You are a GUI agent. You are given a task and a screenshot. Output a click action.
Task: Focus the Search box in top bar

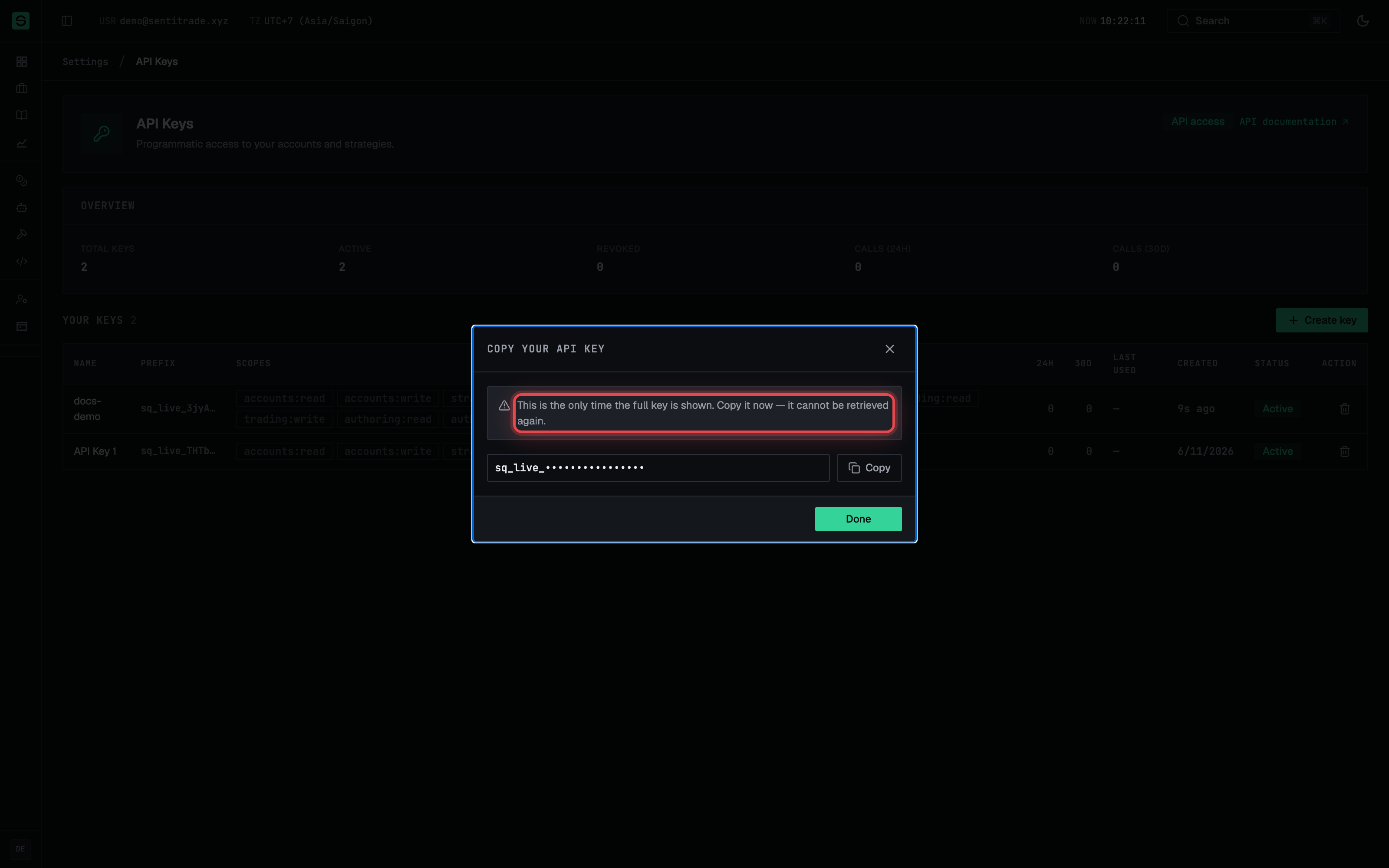[x=1253, y=21]
